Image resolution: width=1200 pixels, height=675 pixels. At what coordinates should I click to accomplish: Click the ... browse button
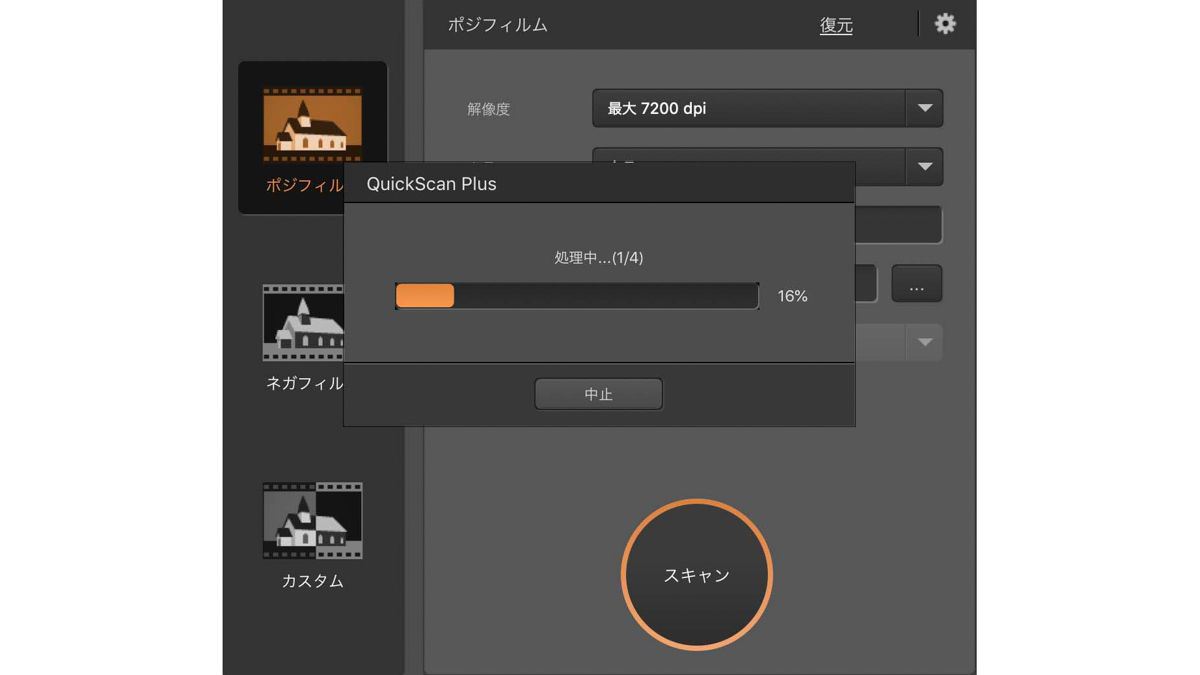click(x=916, y=284)
